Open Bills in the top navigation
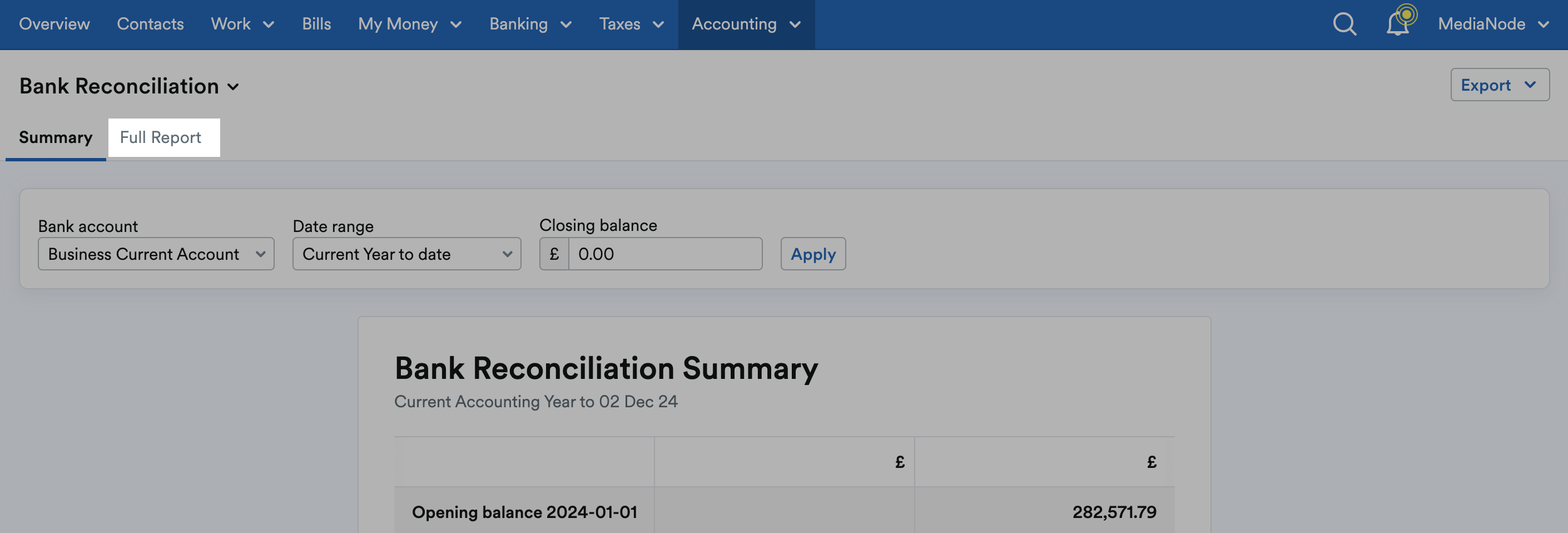 tap(316, 24)
